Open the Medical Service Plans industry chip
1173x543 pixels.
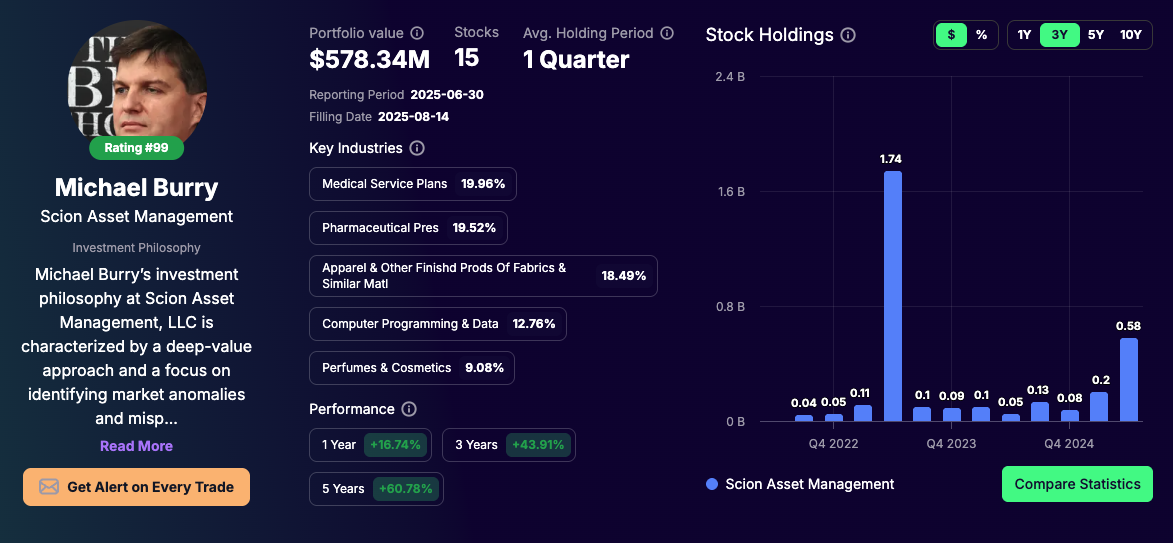point(413,184)
